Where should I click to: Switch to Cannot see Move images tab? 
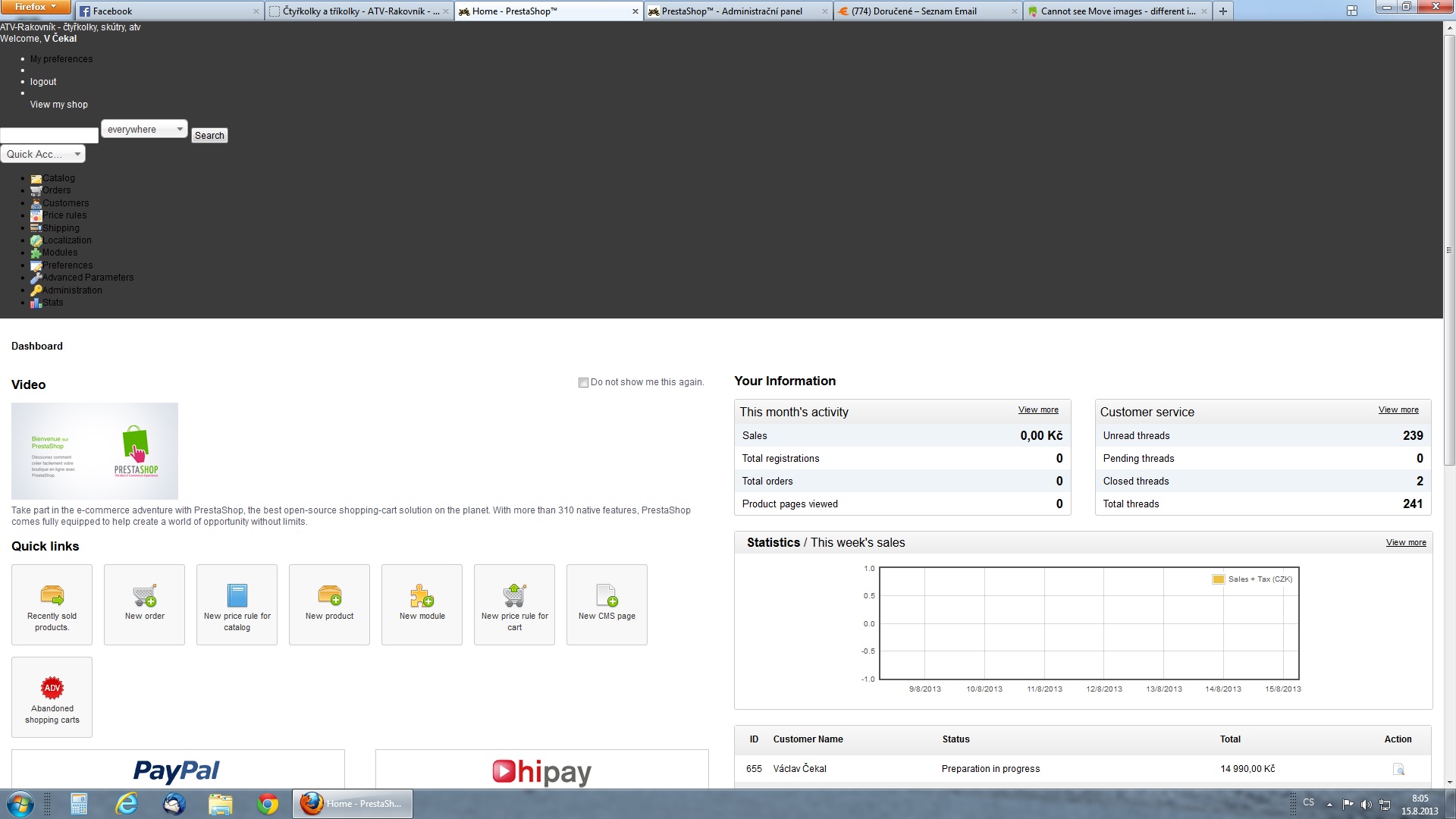(x=1118, y=11)
